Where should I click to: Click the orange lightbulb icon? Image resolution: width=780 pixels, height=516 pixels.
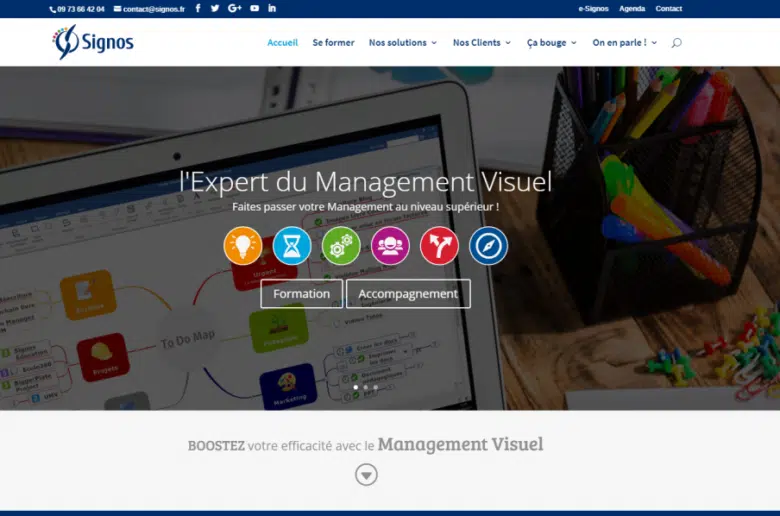click(x=243, y=245)
